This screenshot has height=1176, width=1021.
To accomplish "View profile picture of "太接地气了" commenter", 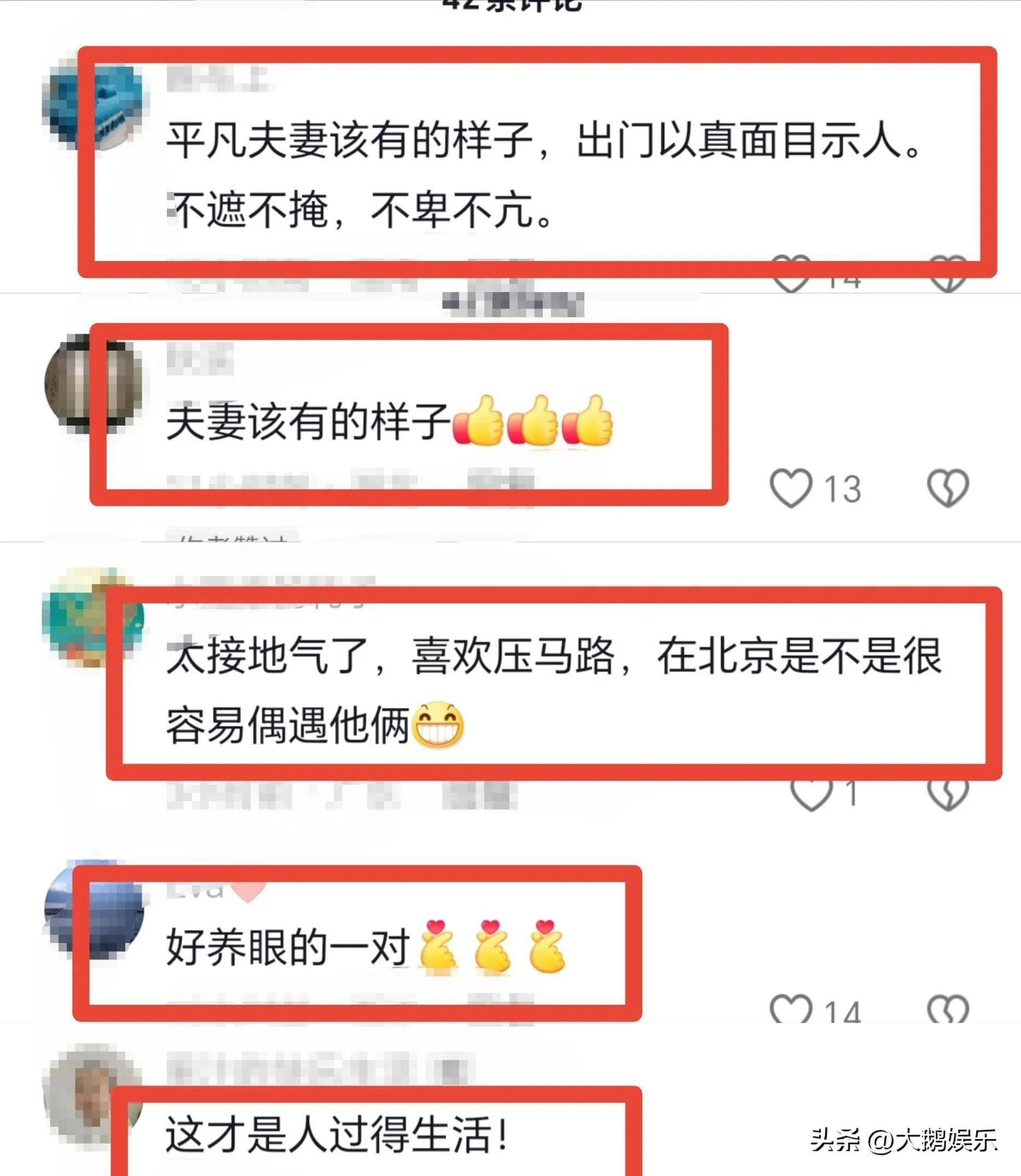I will pos(93,617).
